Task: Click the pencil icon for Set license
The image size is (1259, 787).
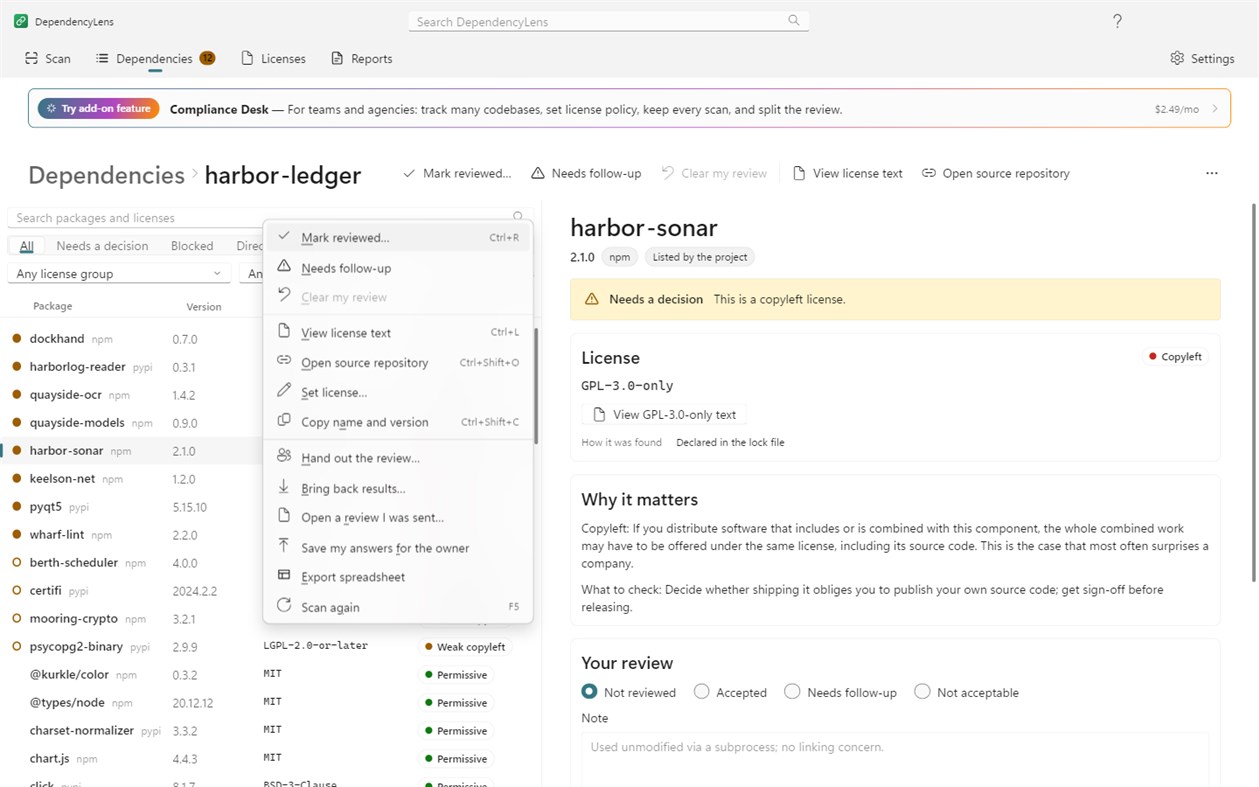Action: click(x=284, y=392)
